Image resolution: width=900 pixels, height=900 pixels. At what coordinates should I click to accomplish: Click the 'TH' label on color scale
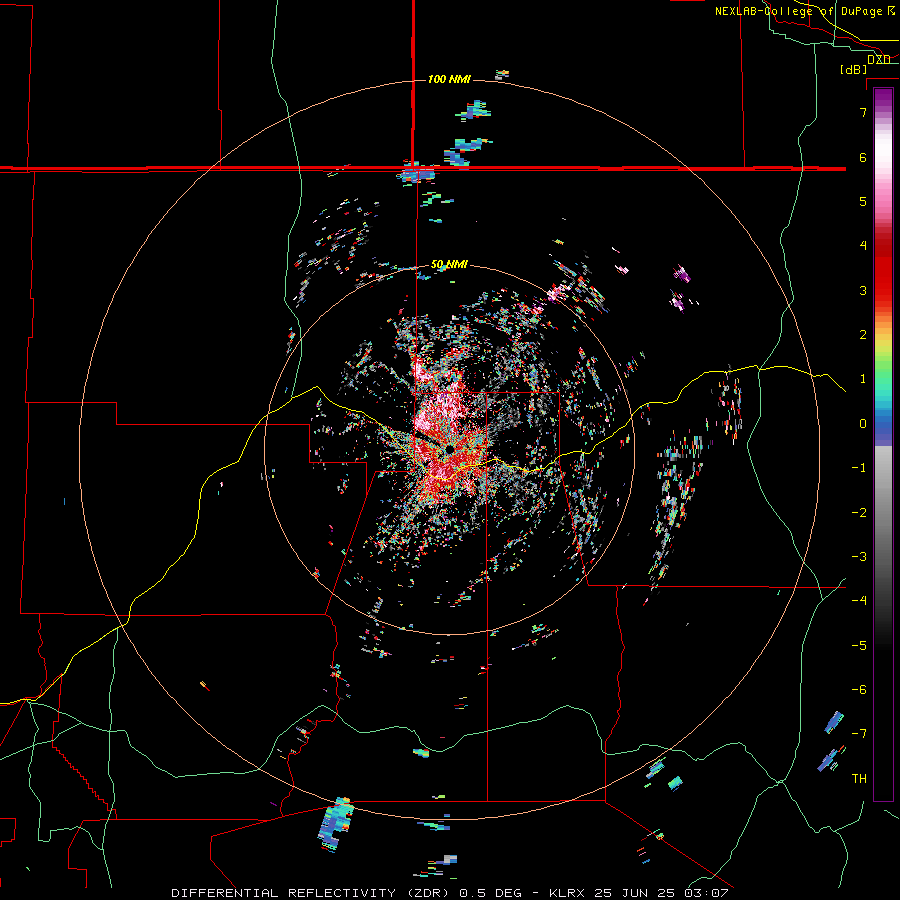[859, 779]
